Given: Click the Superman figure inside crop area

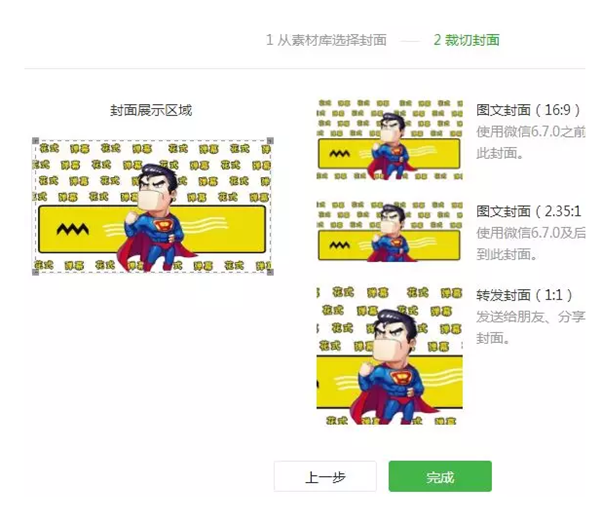Looking at the screenshot, I should coord(156,218).
